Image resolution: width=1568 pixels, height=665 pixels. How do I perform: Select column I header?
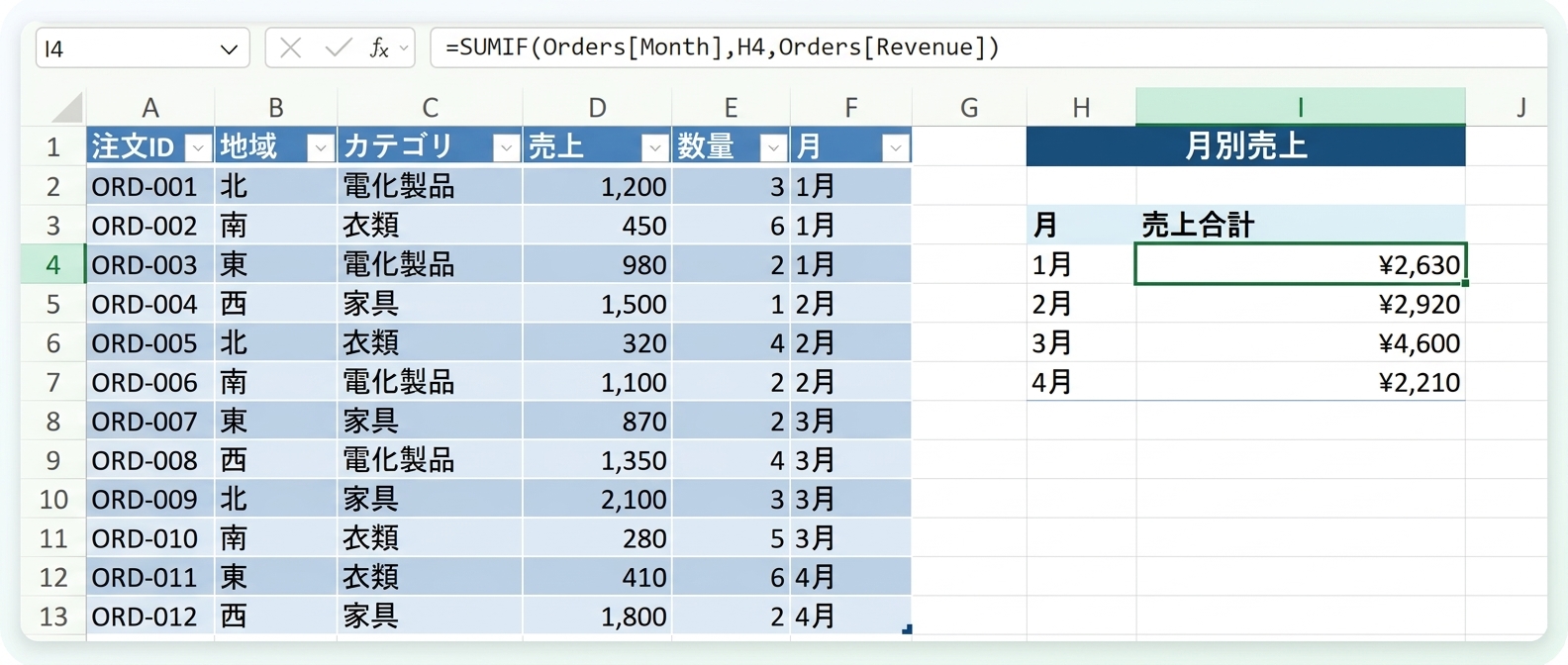[1300, 107]
